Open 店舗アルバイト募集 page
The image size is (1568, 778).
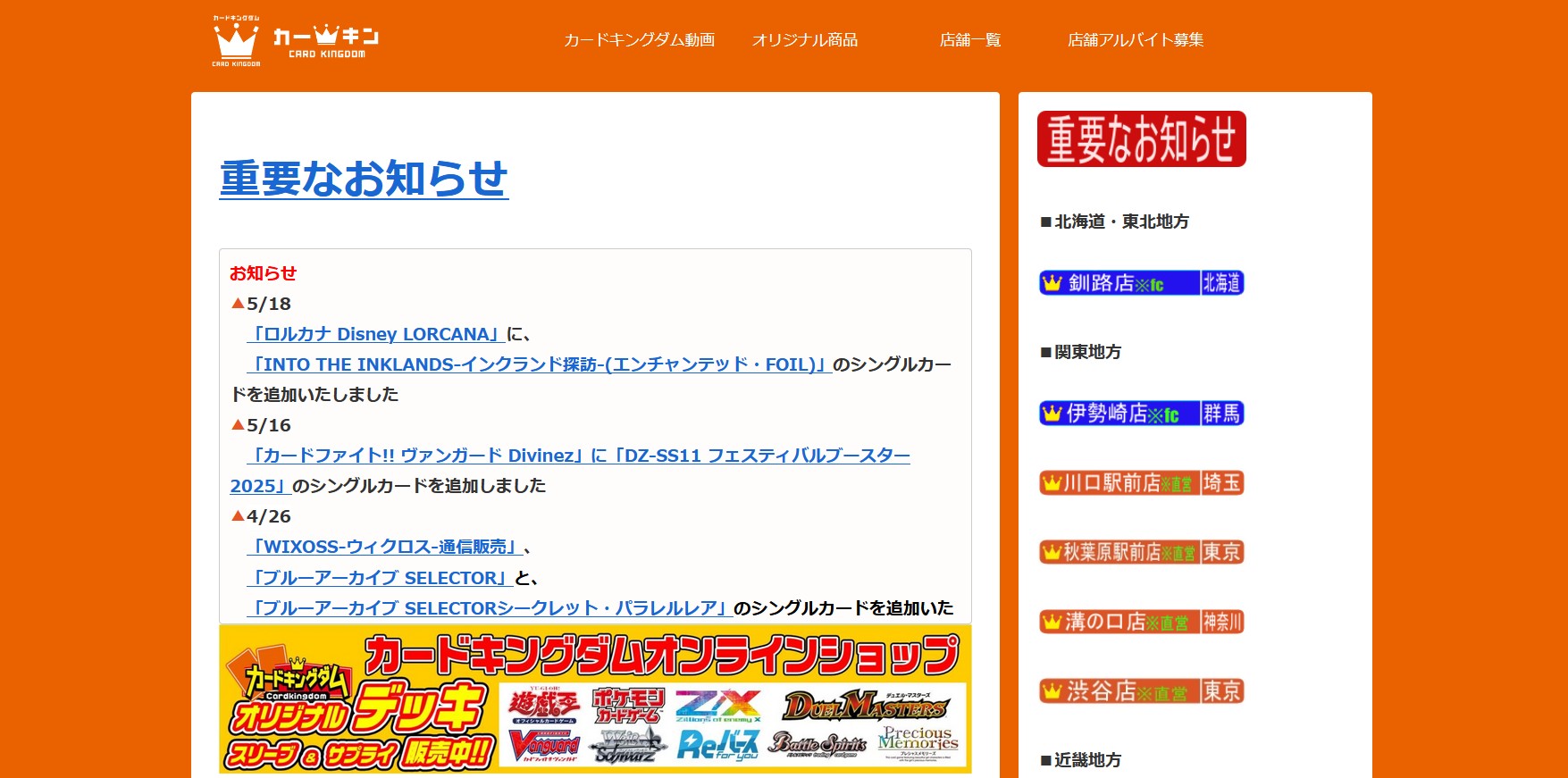(x=1136, y=40)
